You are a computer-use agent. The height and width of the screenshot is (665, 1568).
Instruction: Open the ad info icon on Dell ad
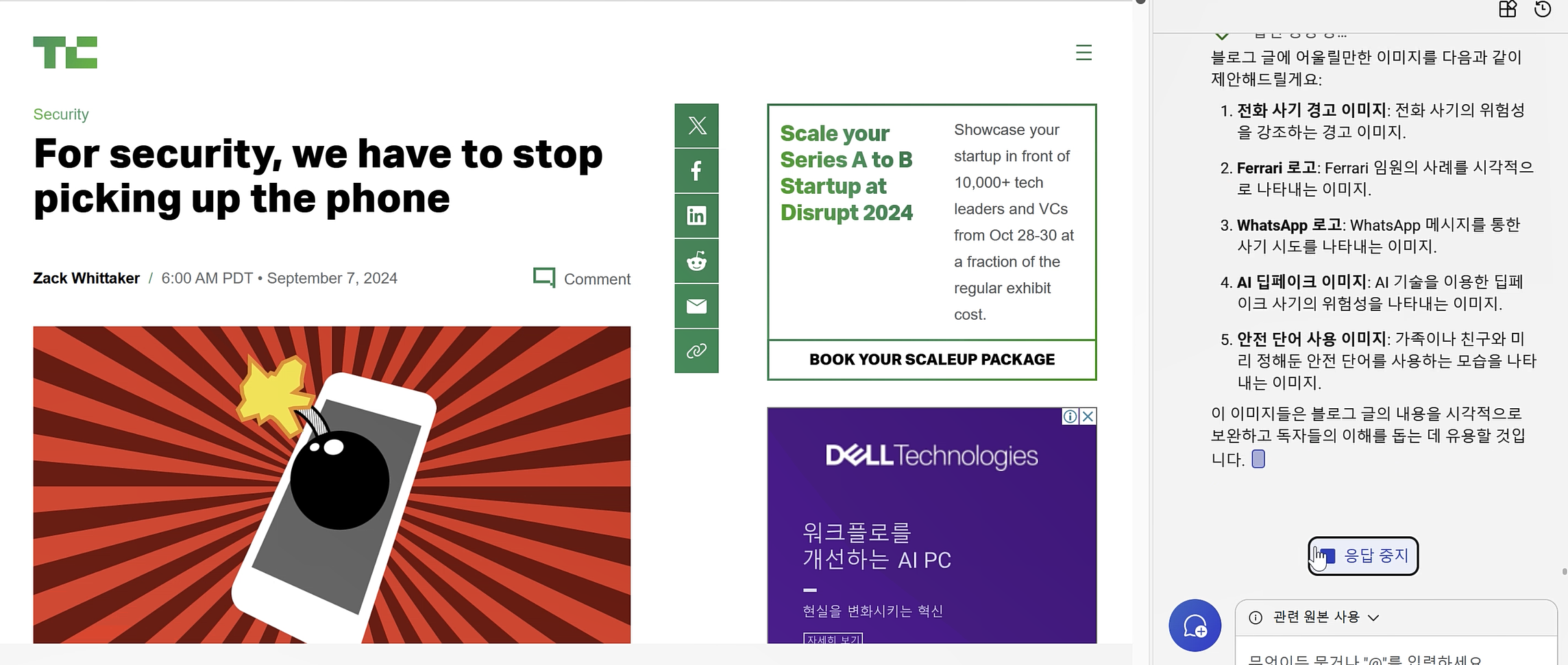click(x=1070, y=416)
